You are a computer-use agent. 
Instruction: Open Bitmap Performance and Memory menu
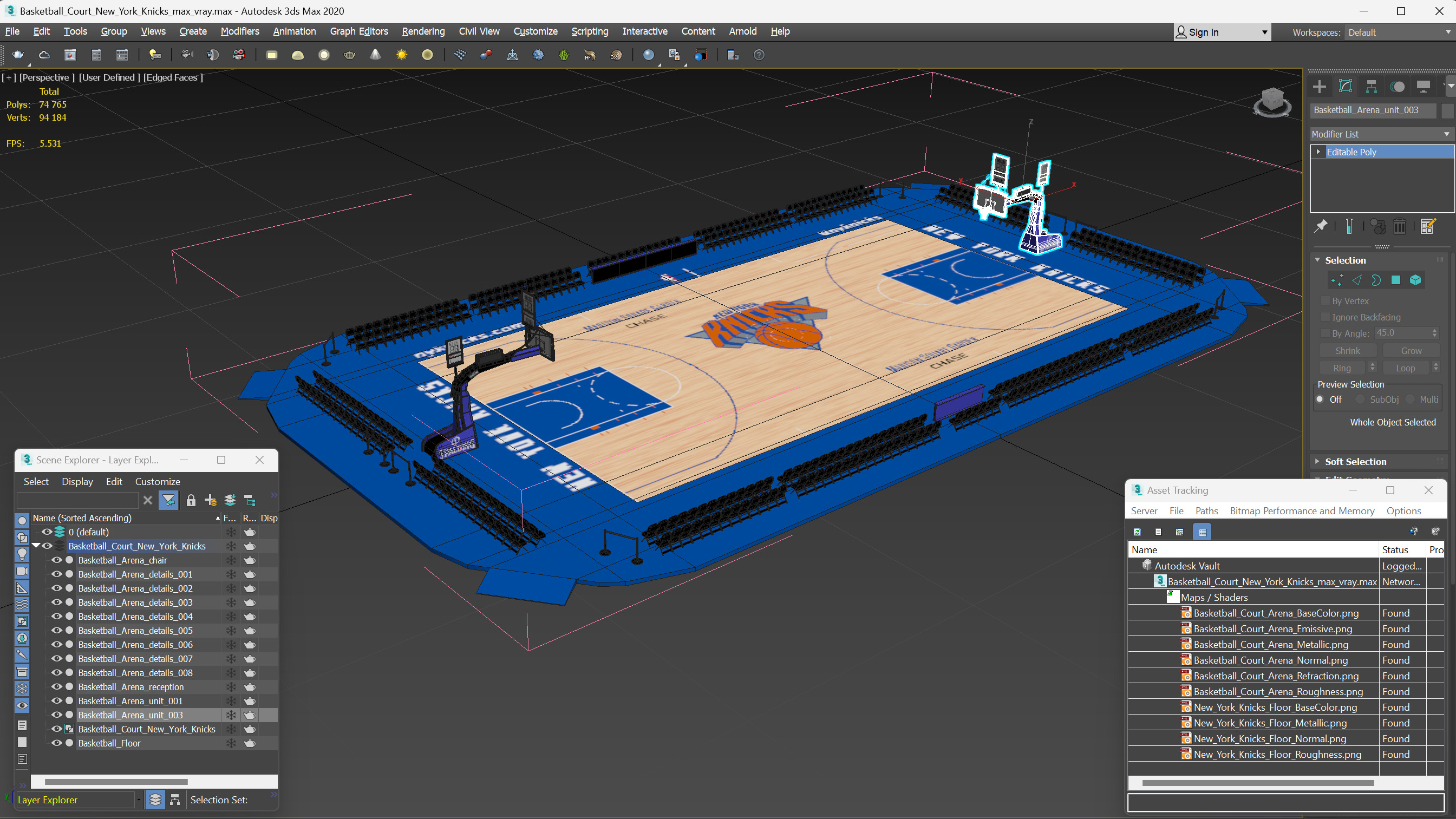click(1302, 511)
